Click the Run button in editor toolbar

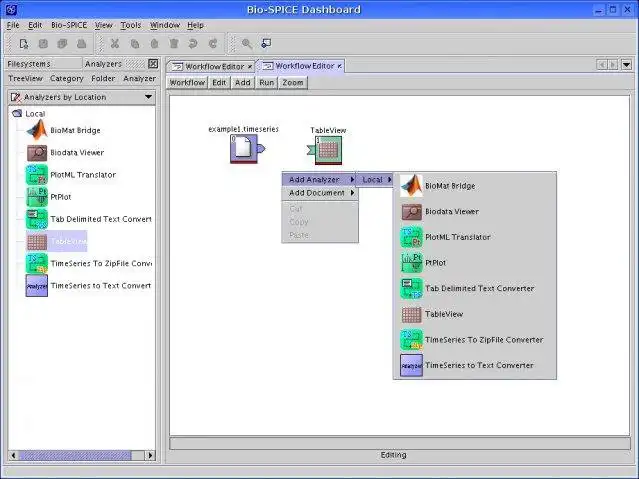pos(267,83)
